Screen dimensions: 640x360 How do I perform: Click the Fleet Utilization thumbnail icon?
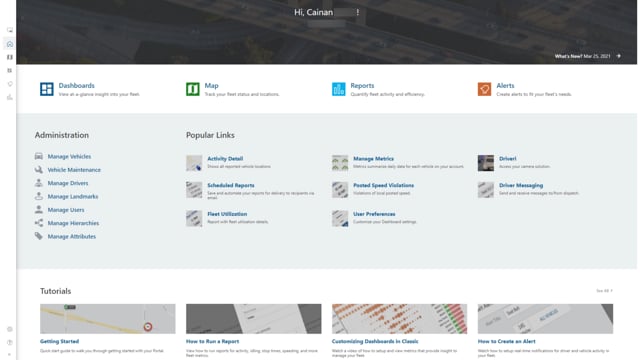coord(194,218)
